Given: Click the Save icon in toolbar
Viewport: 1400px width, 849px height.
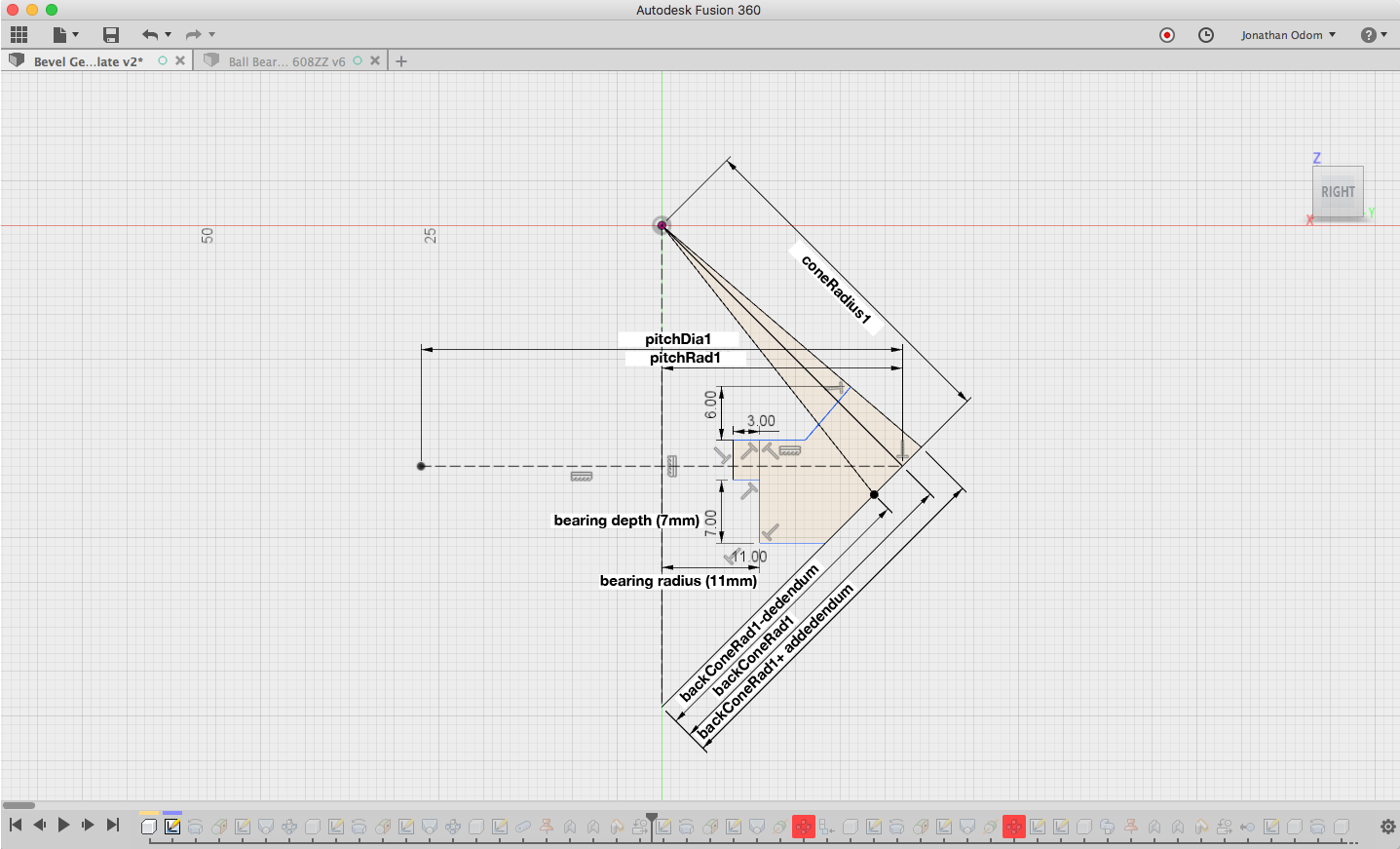Looking at the screenshot, I should tap(111, 35).
